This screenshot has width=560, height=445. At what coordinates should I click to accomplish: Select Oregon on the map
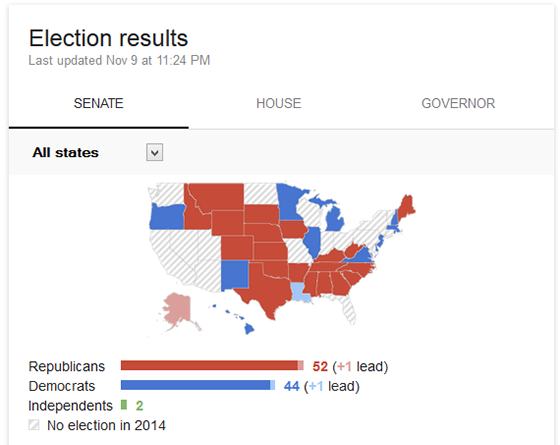coord(167,217)
